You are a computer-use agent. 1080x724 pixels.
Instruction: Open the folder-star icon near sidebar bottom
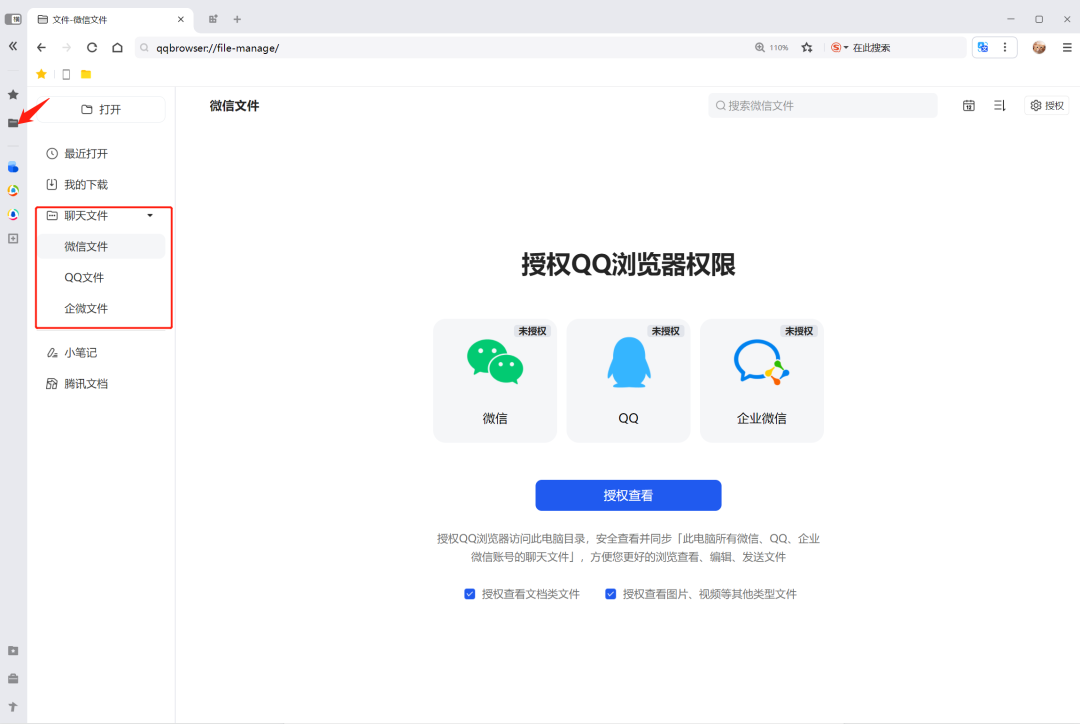(12, 650)
